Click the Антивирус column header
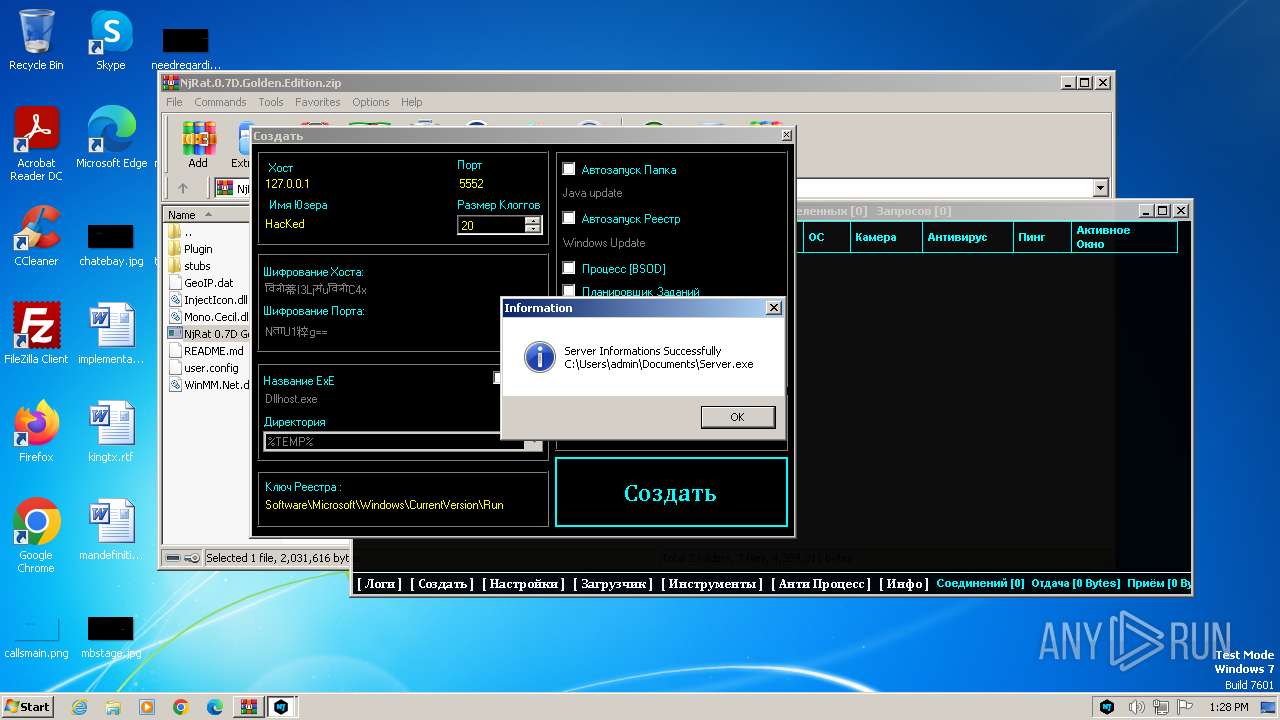 tap(966, 237)
